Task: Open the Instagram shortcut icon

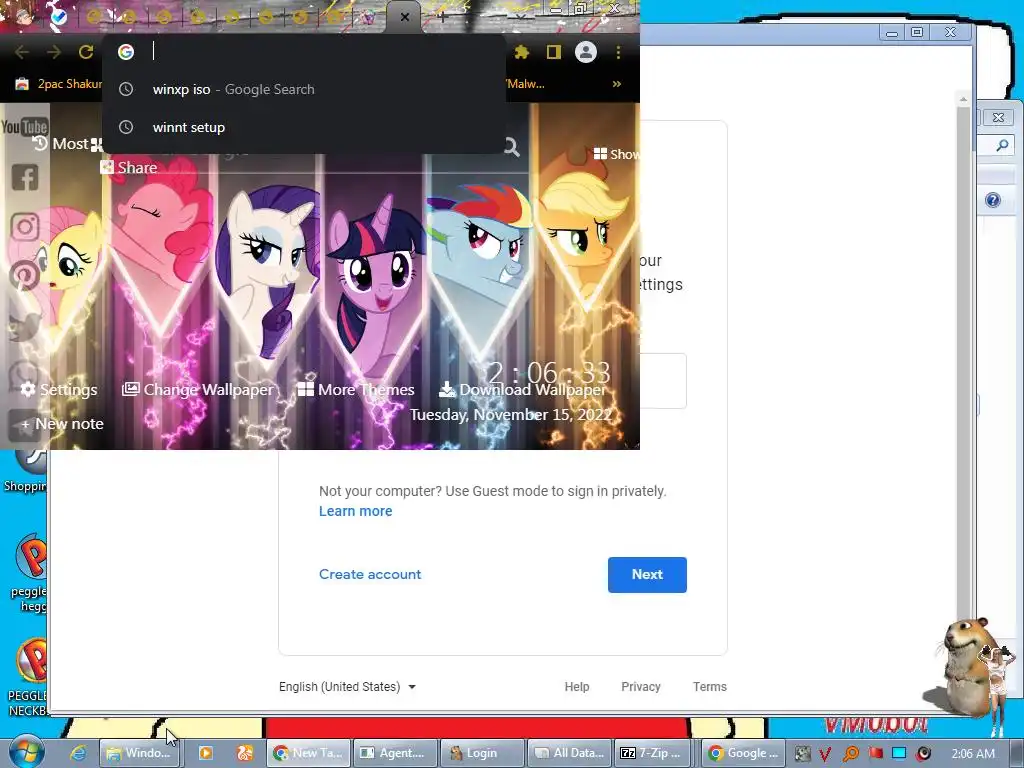Action: pyautogui.click(x=25, y=227)
